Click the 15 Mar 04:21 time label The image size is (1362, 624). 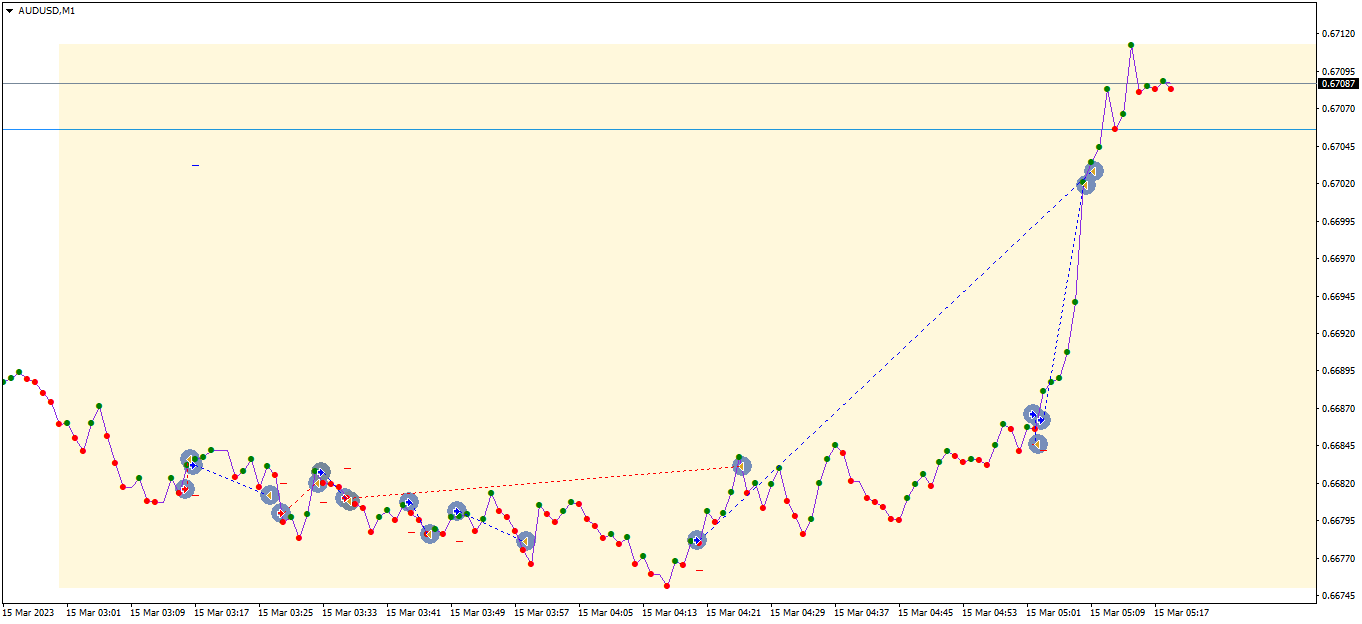[x=733, y=612]
